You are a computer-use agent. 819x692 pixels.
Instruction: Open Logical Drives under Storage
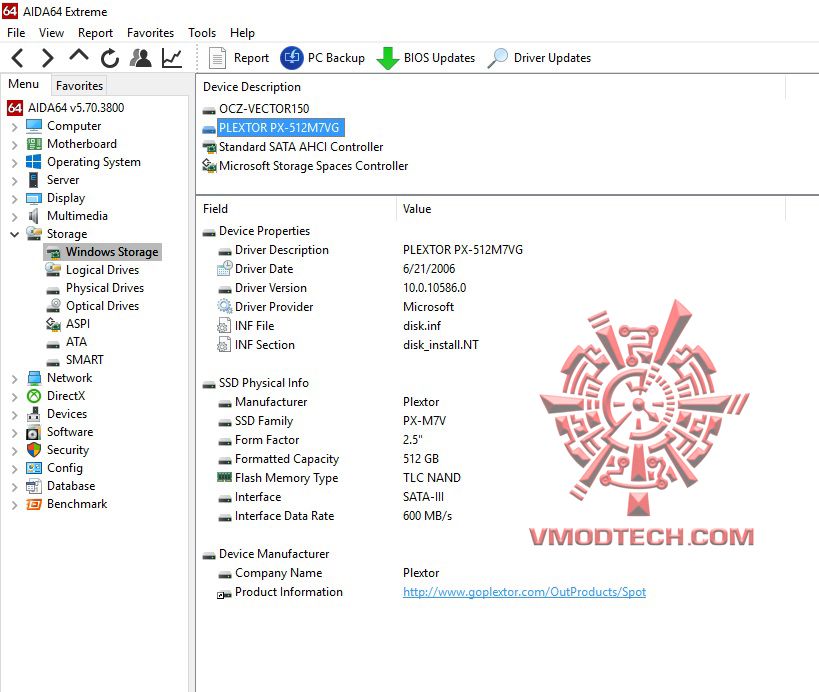tap(102, 270)
